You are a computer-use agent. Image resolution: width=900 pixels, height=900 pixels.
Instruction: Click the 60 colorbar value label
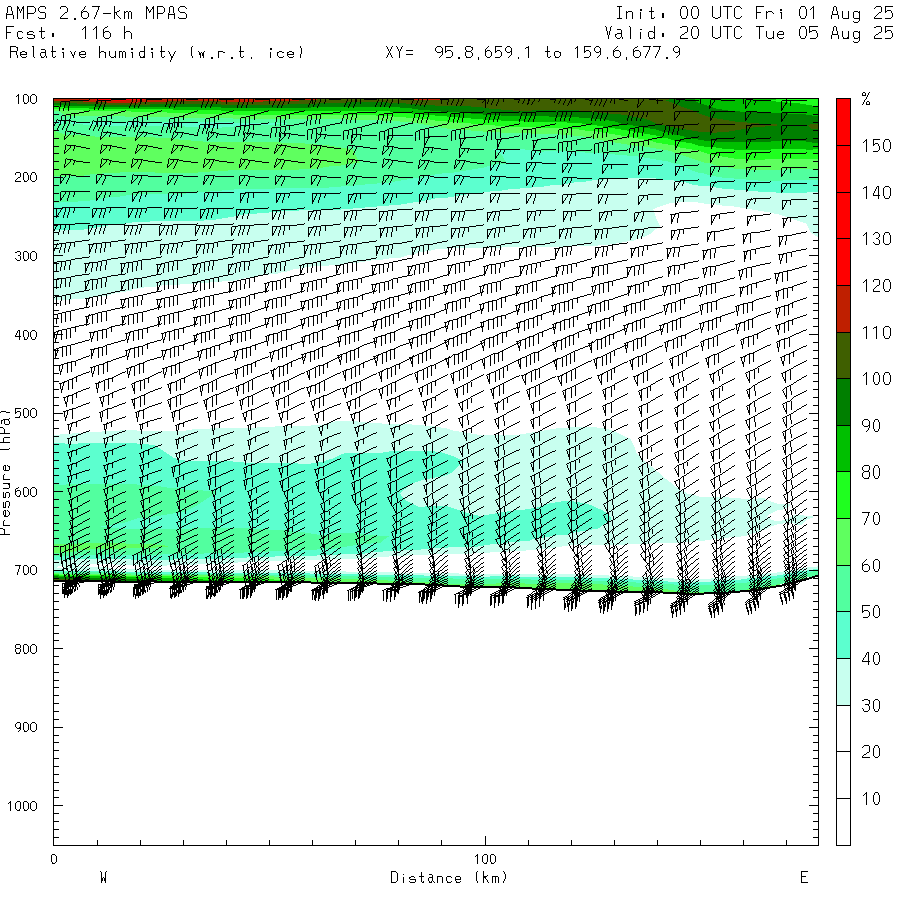(871, 565)
